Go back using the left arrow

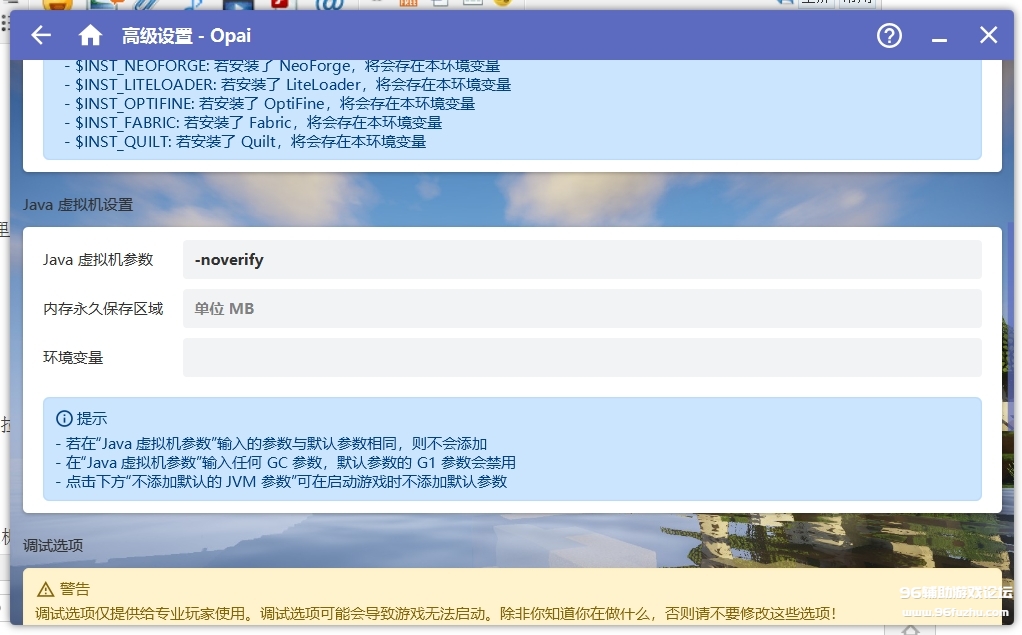(x=41, y=36)
